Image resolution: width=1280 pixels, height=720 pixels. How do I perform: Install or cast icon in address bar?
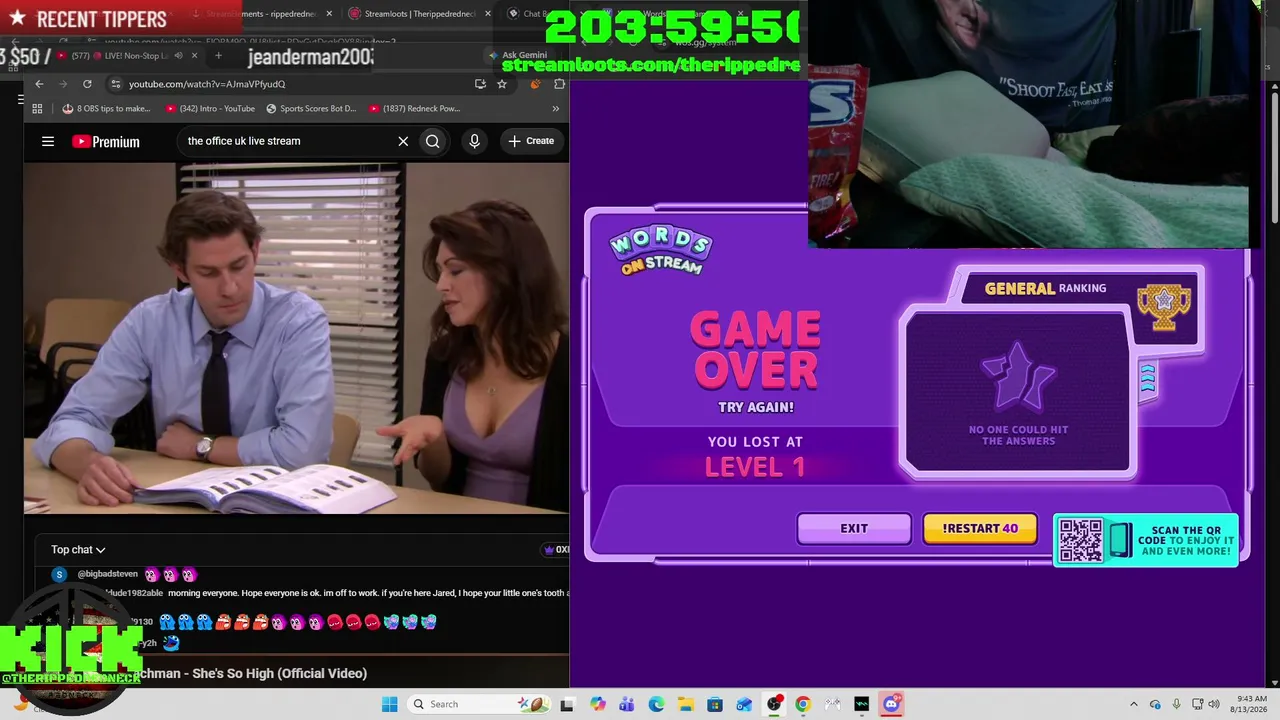click(x=481, y=84)
